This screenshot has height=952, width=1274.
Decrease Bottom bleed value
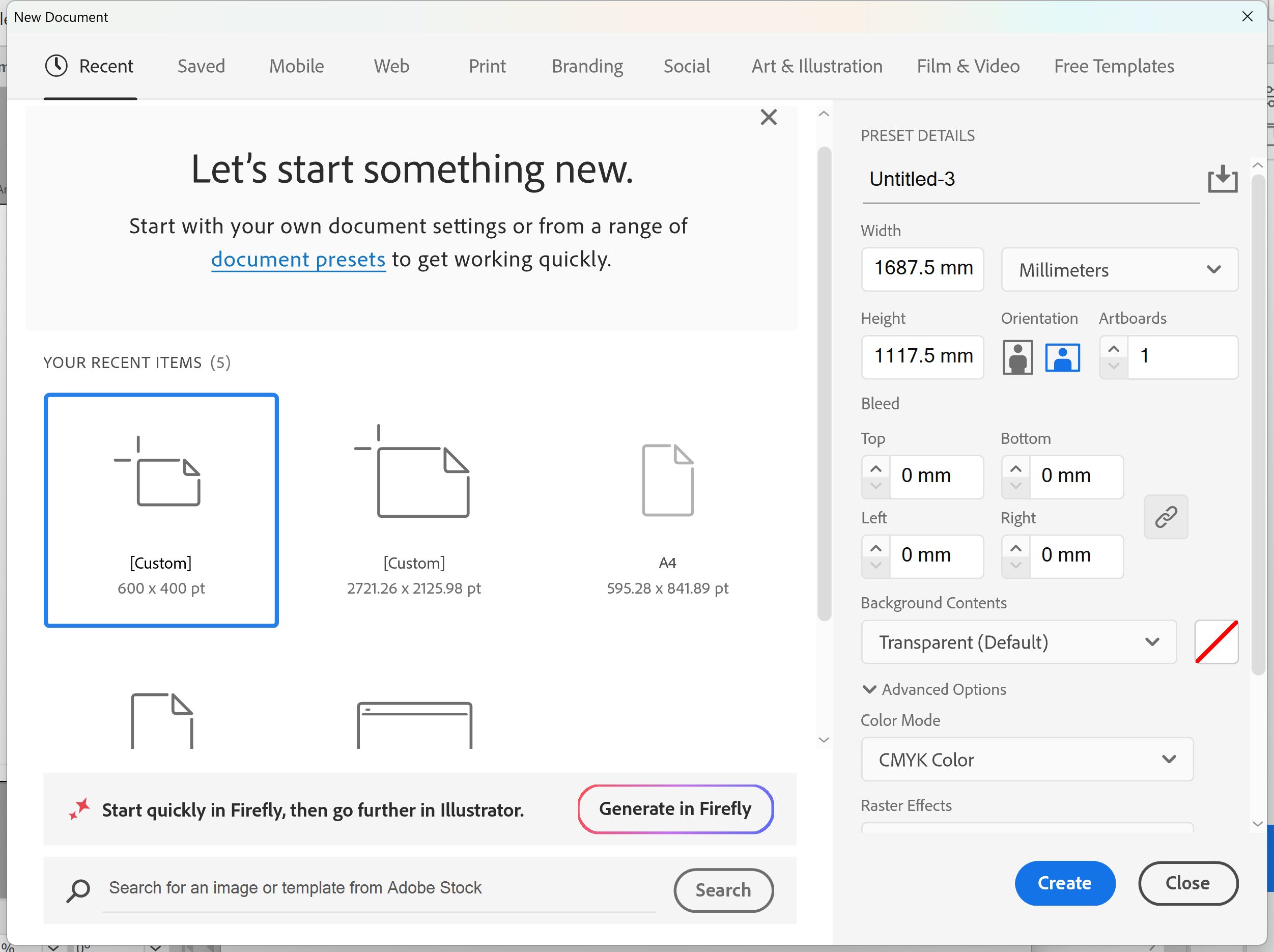(x=1015, y=486)
